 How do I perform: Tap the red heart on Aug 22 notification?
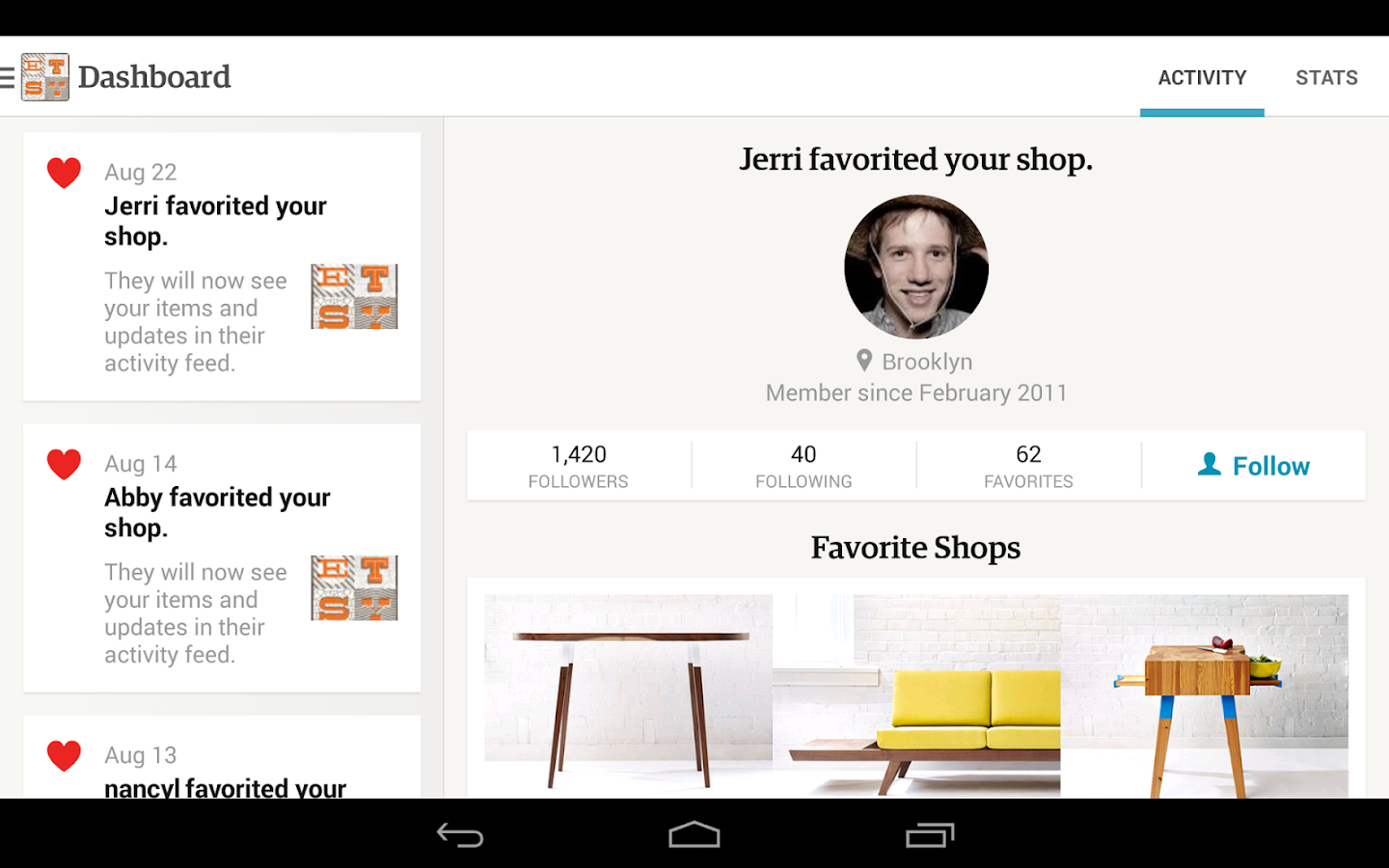[x=65, y=173]
